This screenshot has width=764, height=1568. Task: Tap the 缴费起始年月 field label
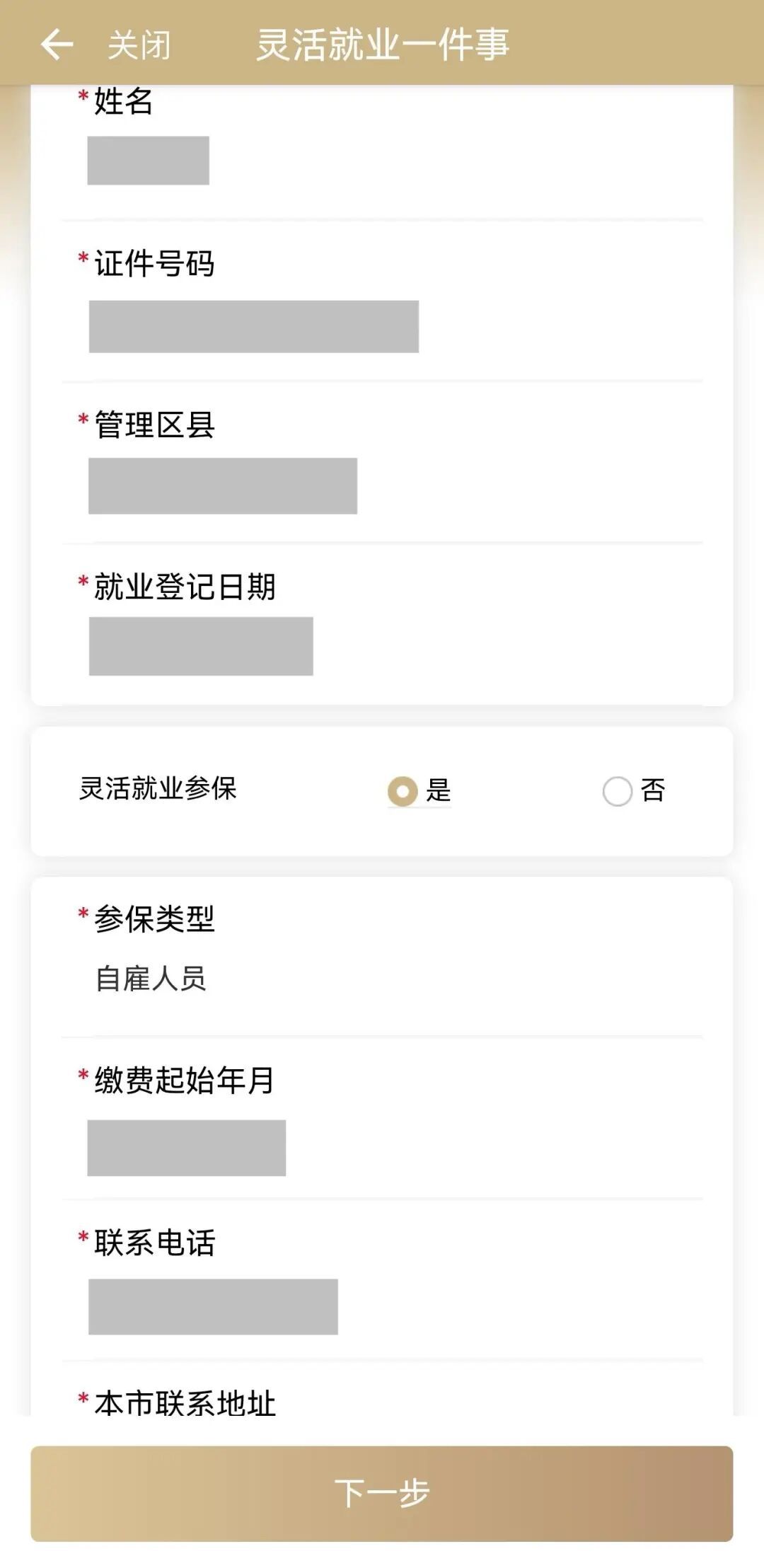[184, 1080]
